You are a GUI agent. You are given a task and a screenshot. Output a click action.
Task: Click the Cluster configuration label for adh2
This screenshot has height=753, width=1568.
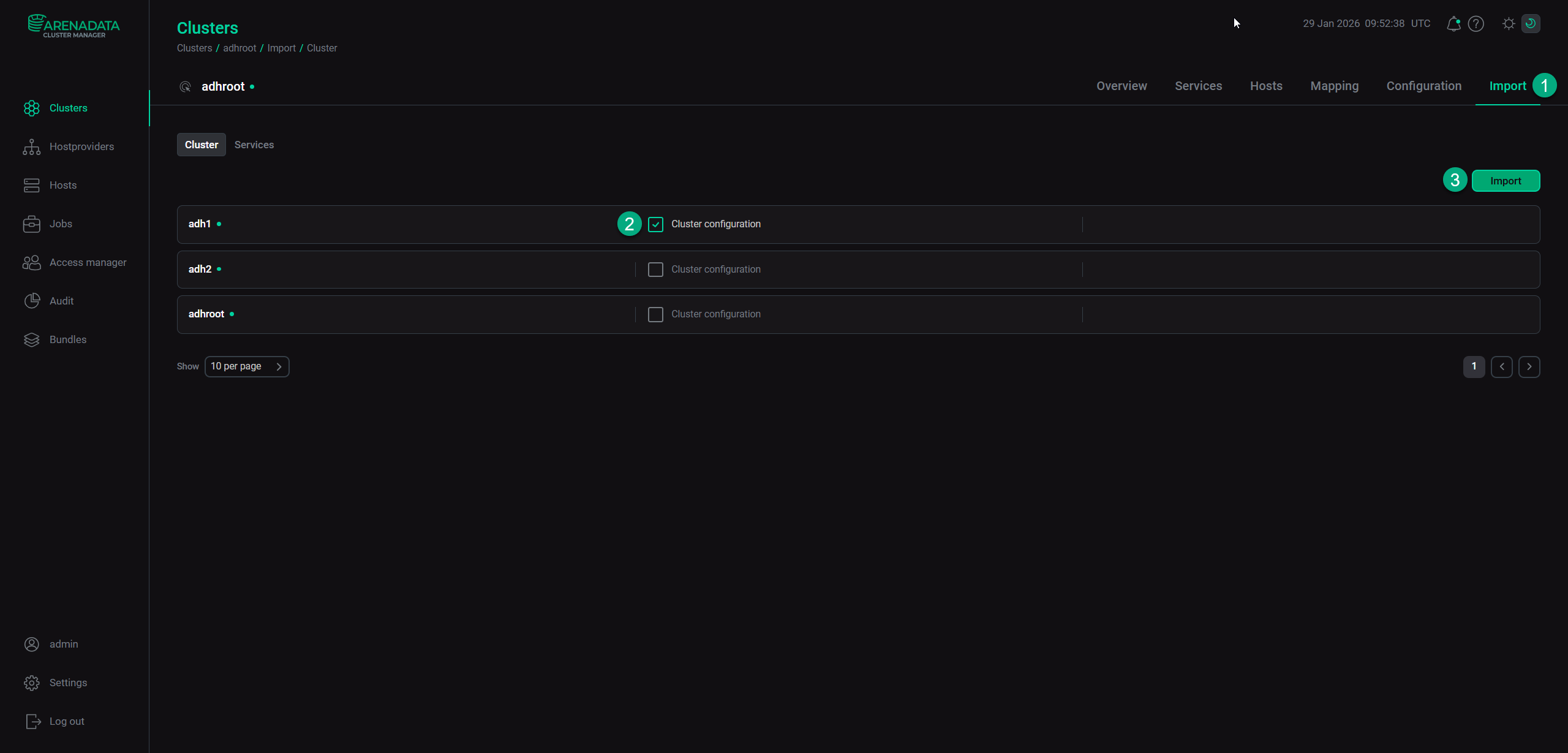[716, 270]
